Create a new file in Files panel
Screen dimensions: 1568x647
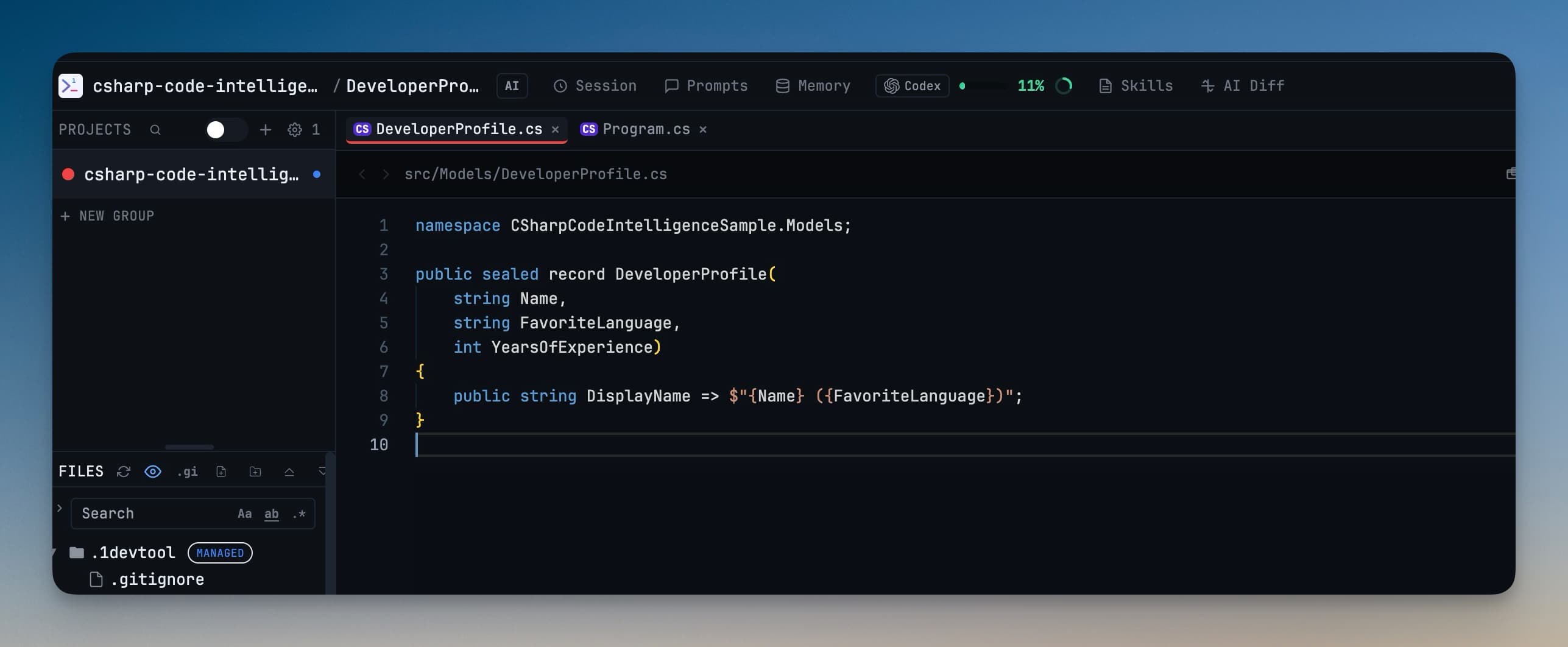click(x=221, y=472)
